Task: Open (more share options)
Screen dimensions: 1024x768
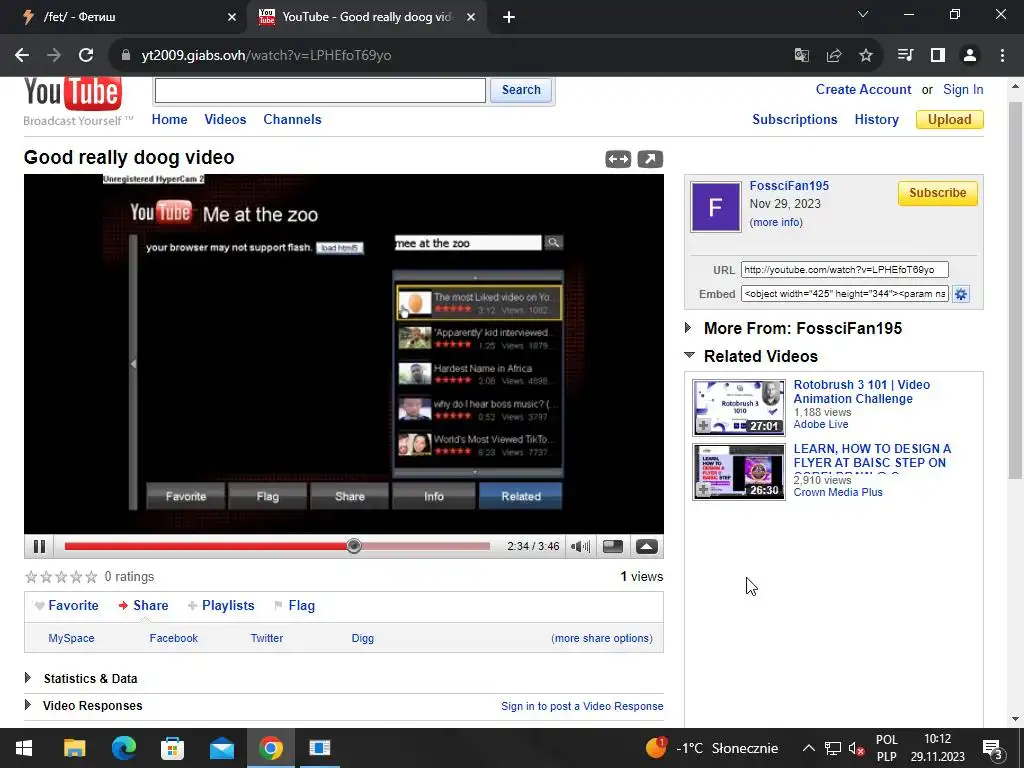Action: tap(601, 638)
